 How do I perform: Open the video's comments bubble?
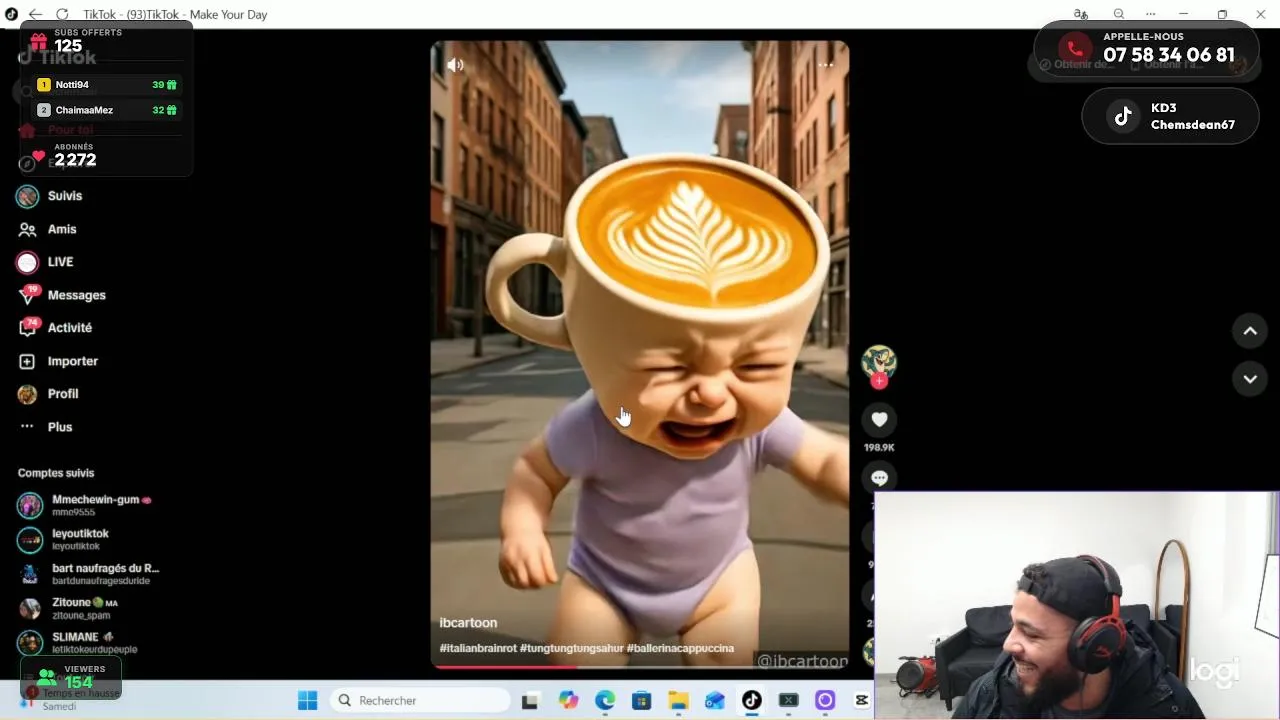(879, 478)
